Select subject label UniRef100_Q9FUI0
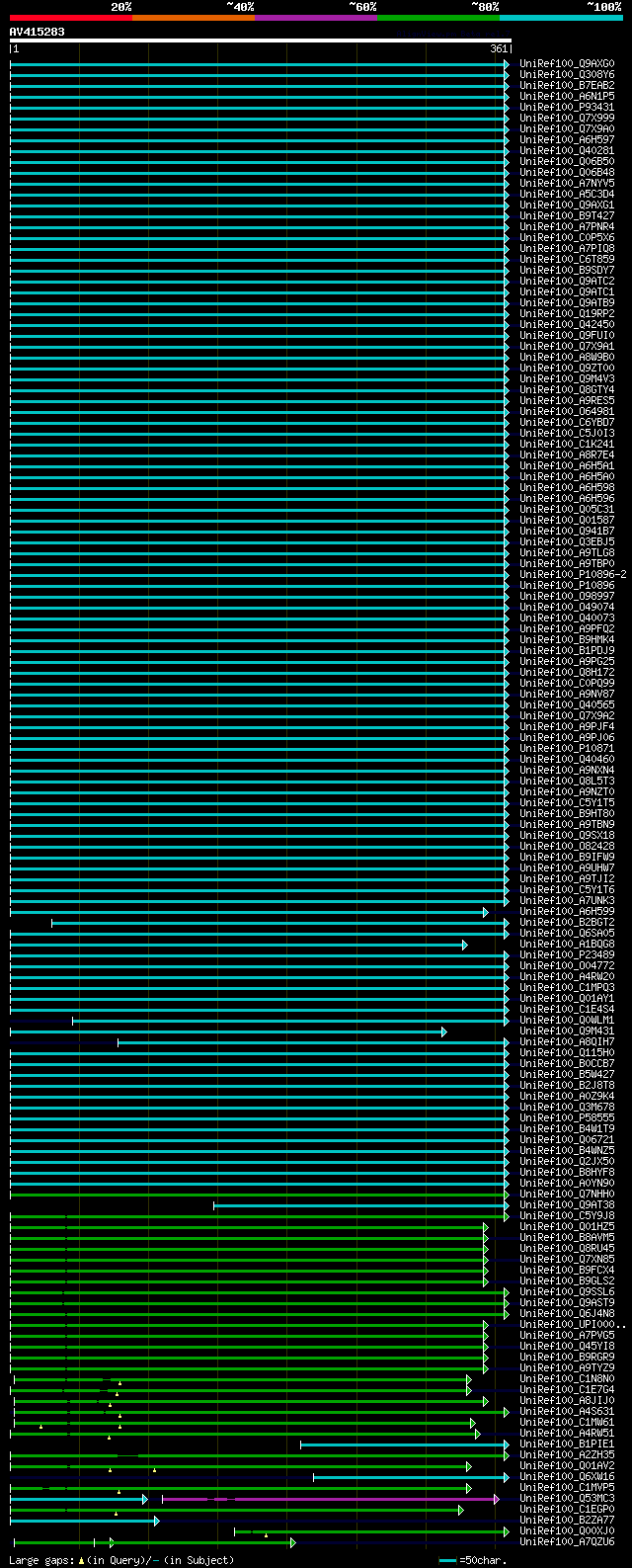This screenshot has height=1568, width=632. 567,335
